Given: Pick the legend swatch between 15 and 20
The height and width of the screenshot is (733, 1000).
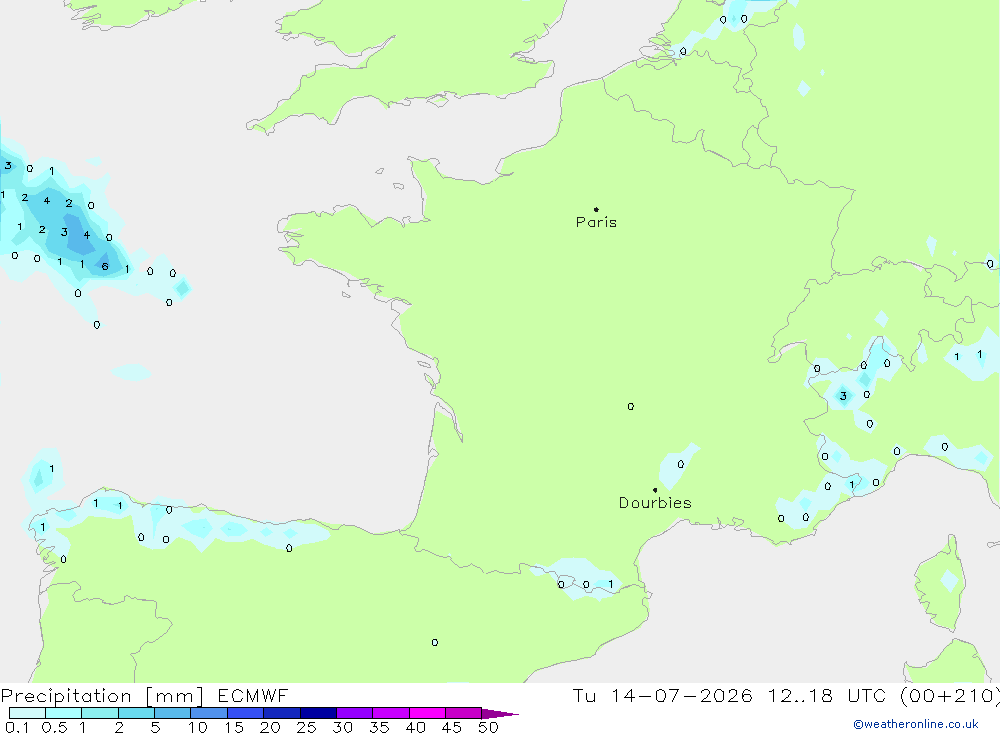Looking at the screenshot, I should pyautogui.click(x=246, y=713).
